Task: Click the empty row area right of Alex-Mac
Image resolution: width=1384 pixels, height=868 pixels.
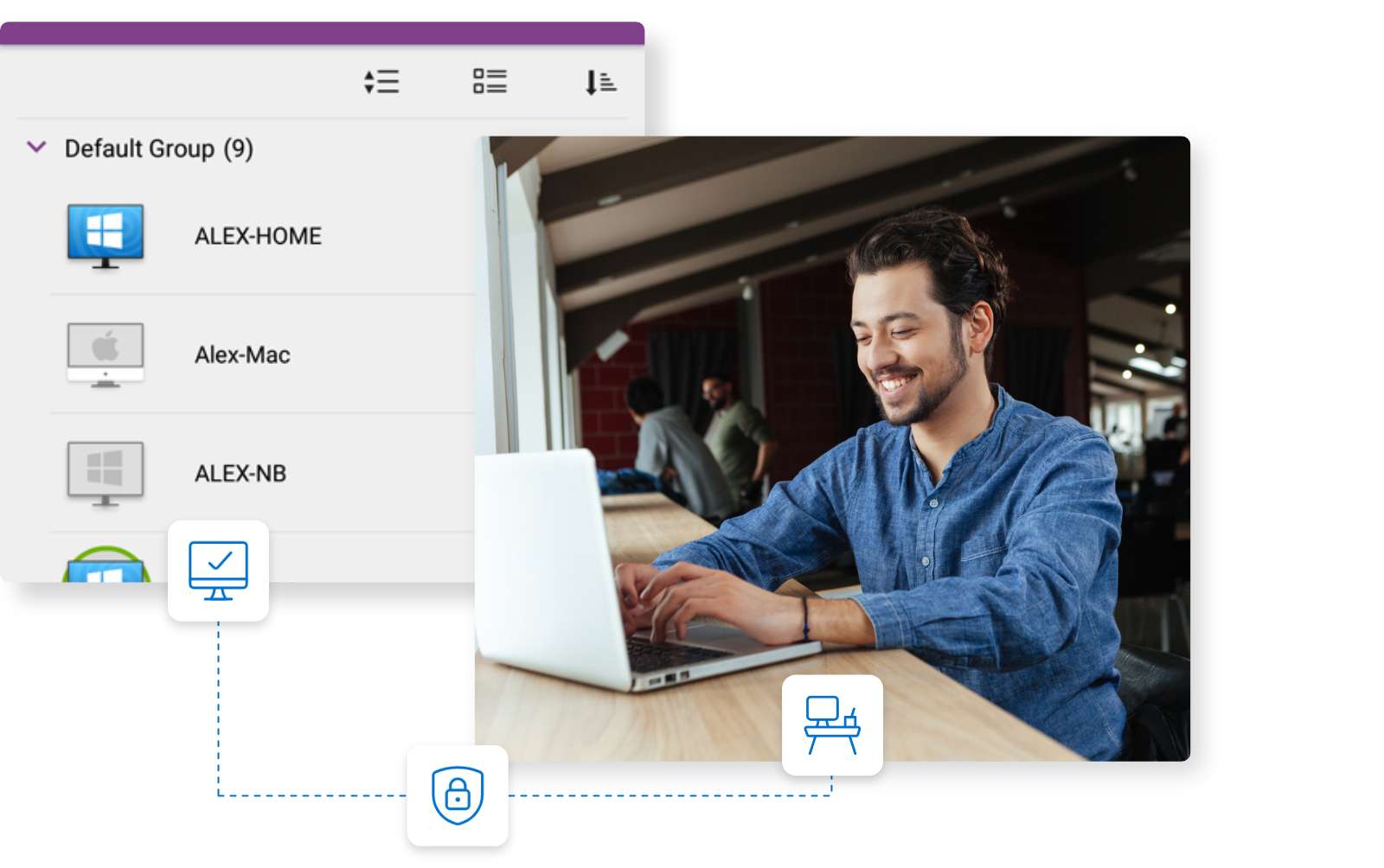Action: click(x=389, y=354)
